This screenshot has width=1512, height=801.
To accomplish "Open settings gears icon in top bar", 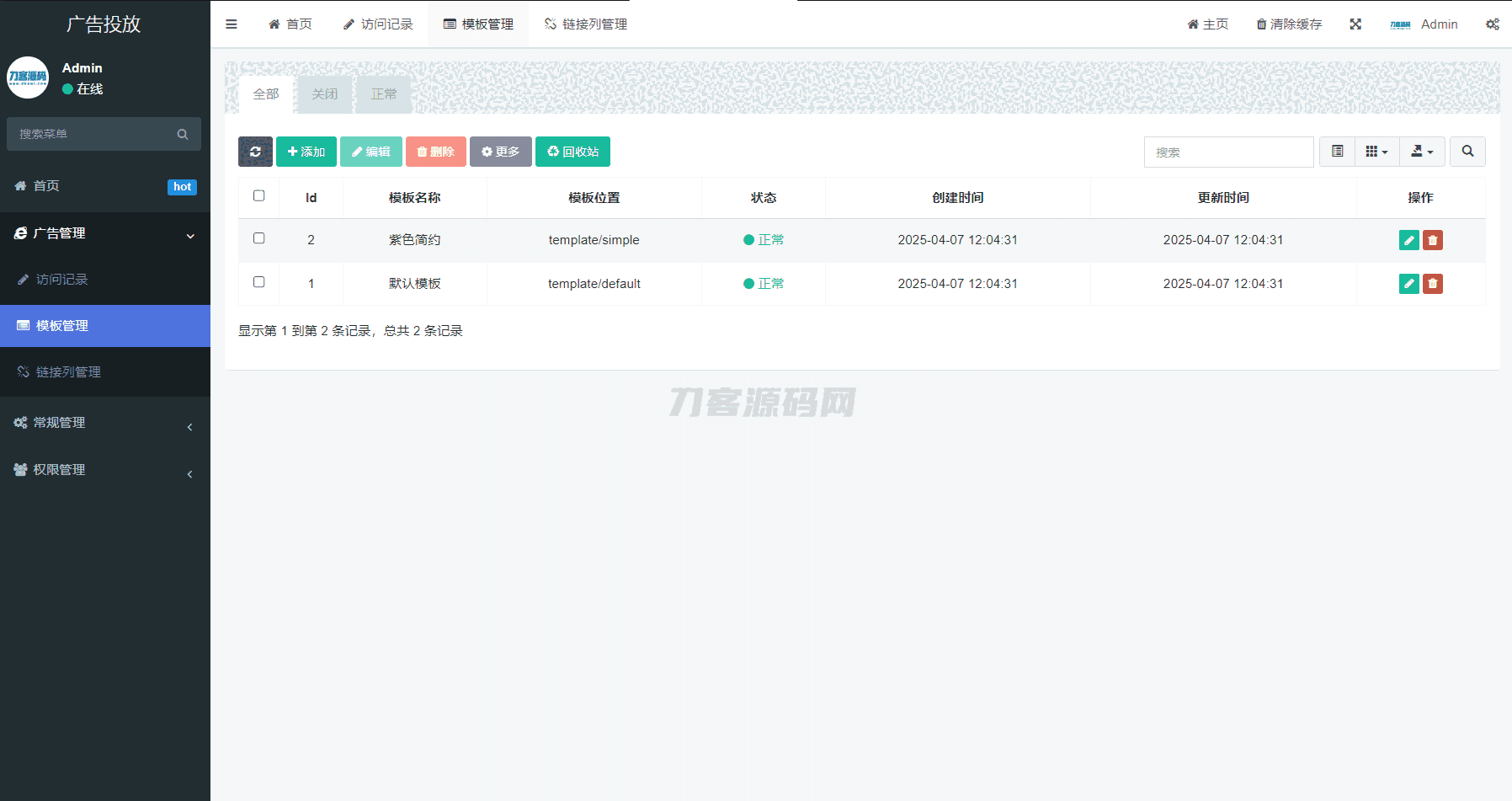I will click(x=1492, y=24).
